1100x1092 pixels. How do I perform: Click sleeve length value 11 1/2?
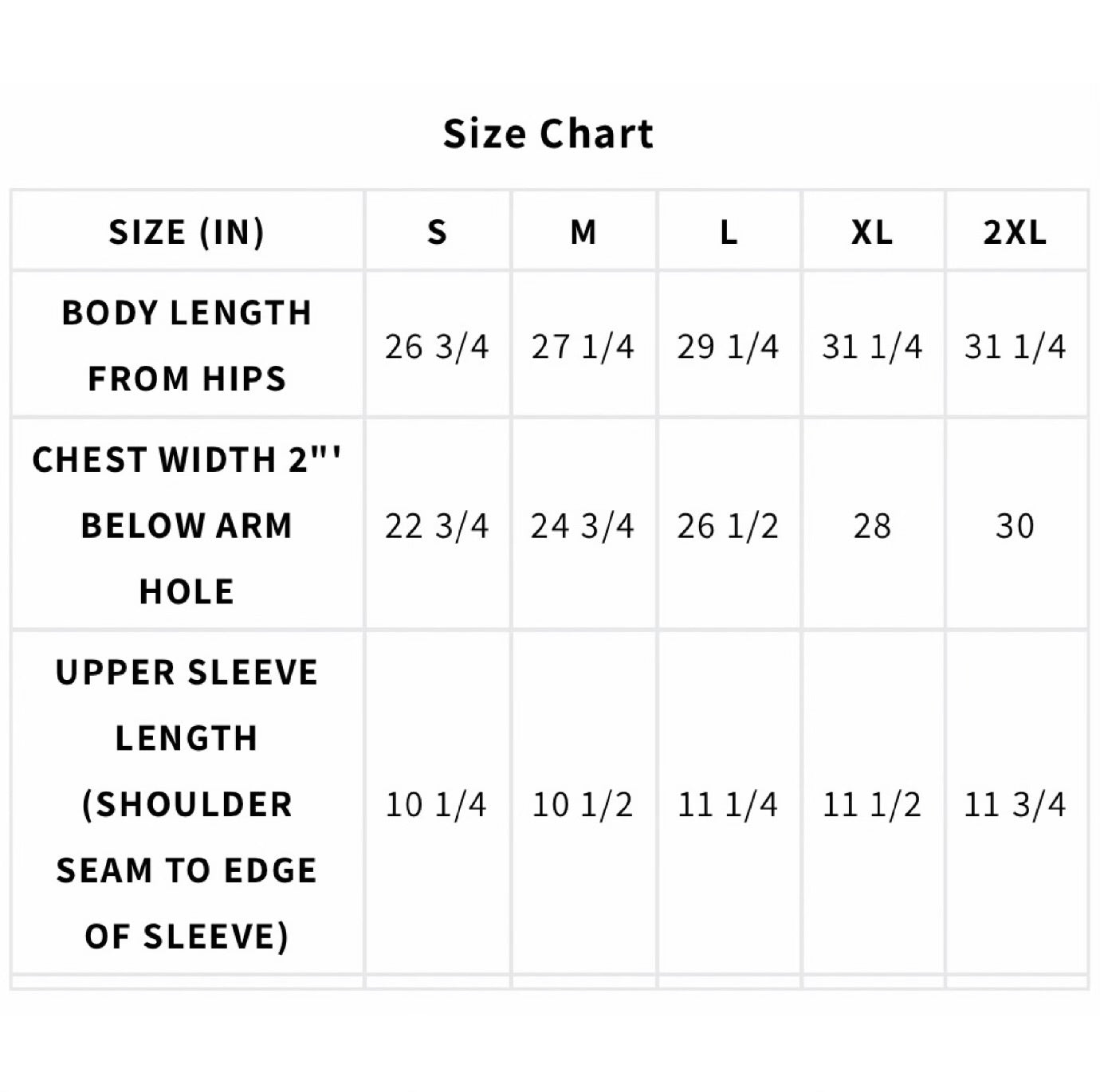coord(871,804)
